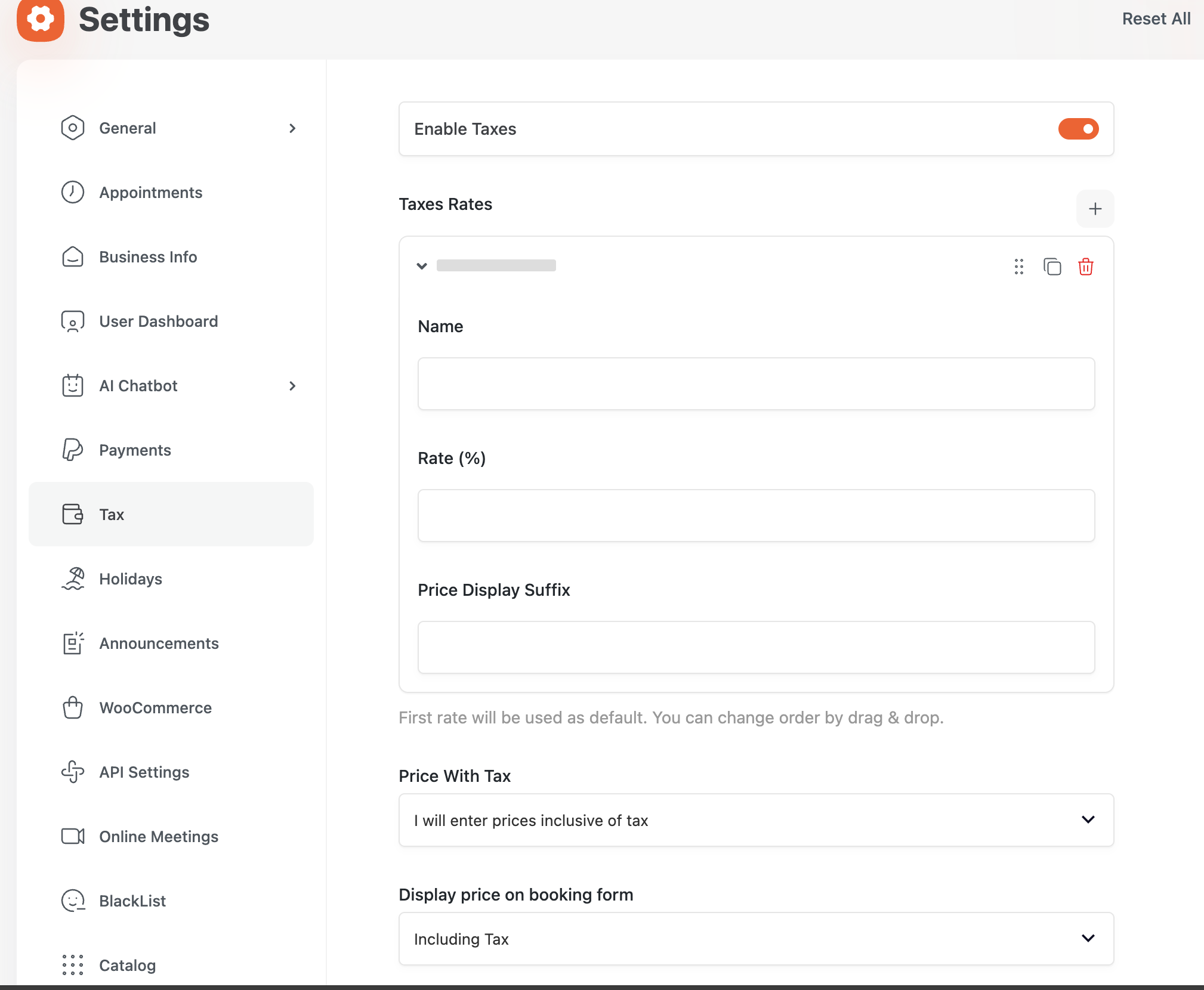
Task: Go to Business Info settings
Action: [148, 257]
